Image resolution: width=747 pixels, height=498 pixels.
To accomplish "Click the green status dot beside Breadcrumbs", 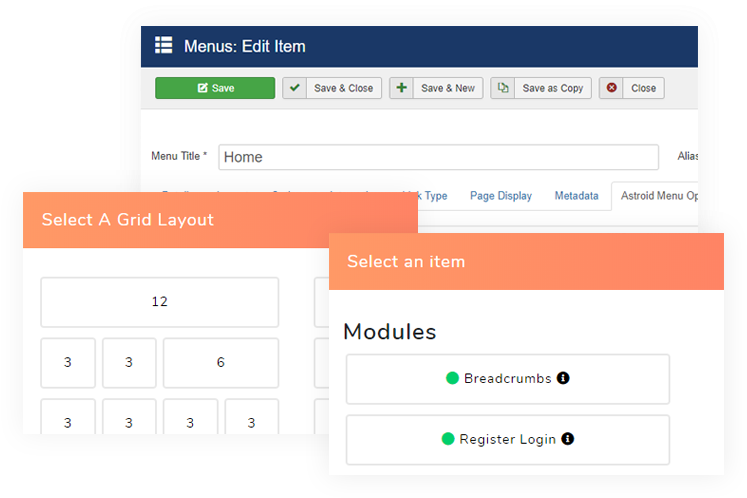I will click(452, 378).
